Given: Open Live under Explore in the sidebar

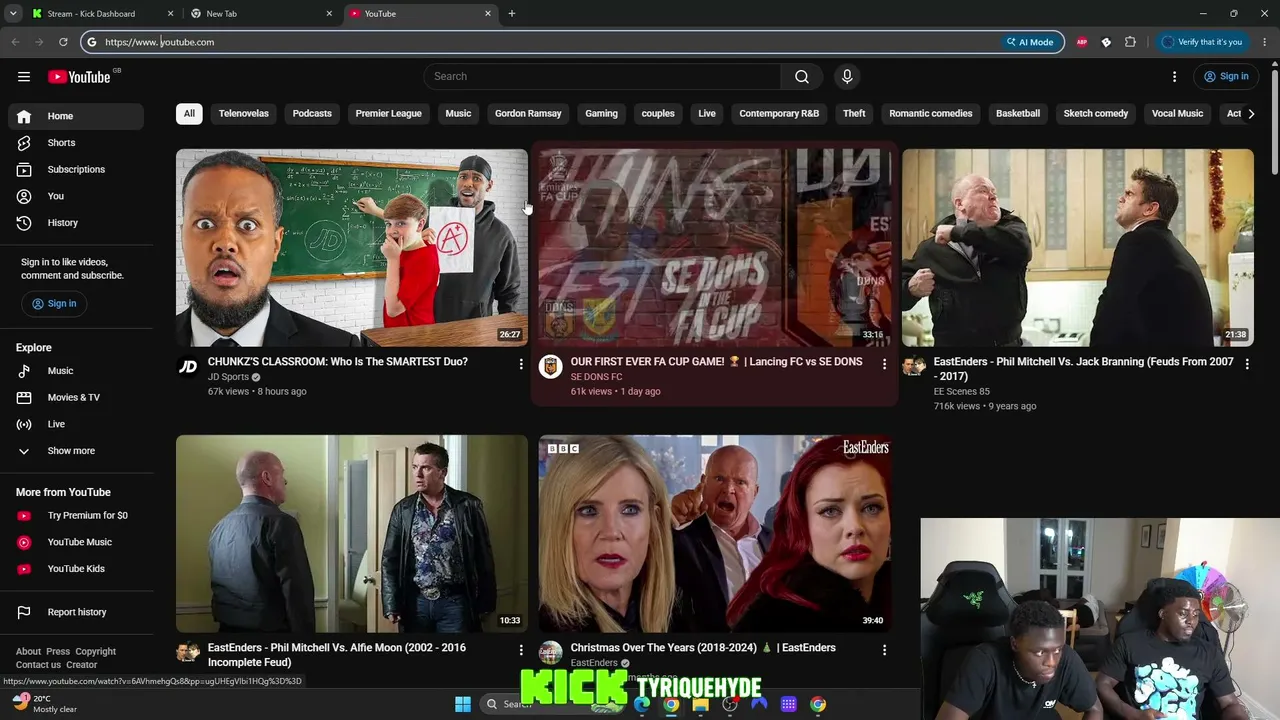Looking at the screenshot, I should pyautogui.click(x=76, y=424).
